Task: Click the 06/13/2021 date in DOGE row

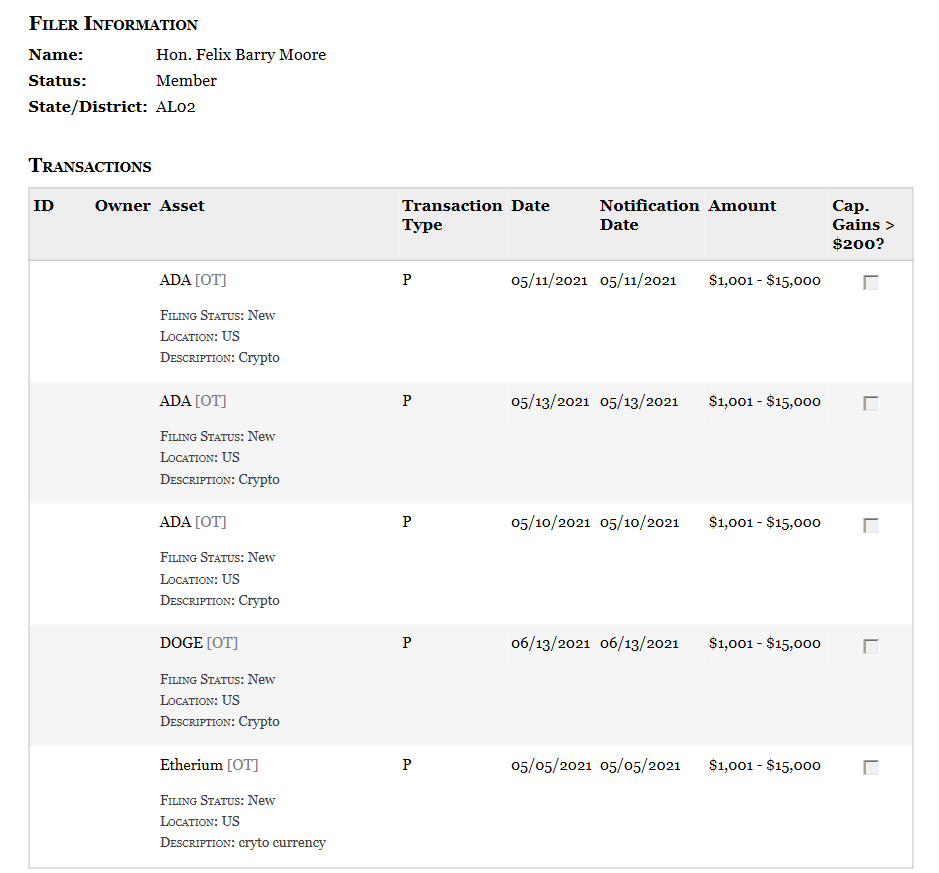Action: [x=550, y=644]
